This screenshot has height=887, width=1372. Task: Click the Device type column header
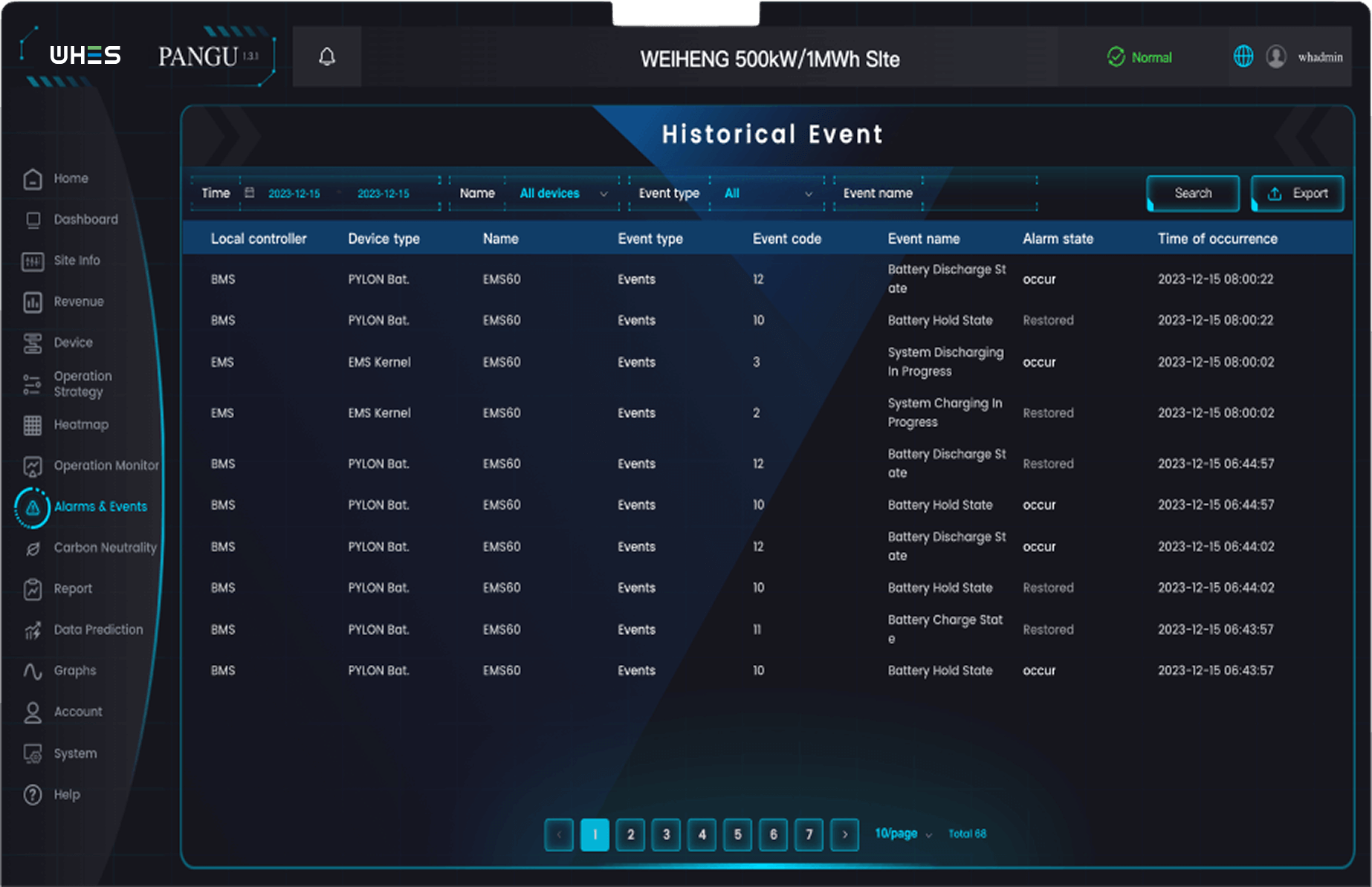pos(384,238)
